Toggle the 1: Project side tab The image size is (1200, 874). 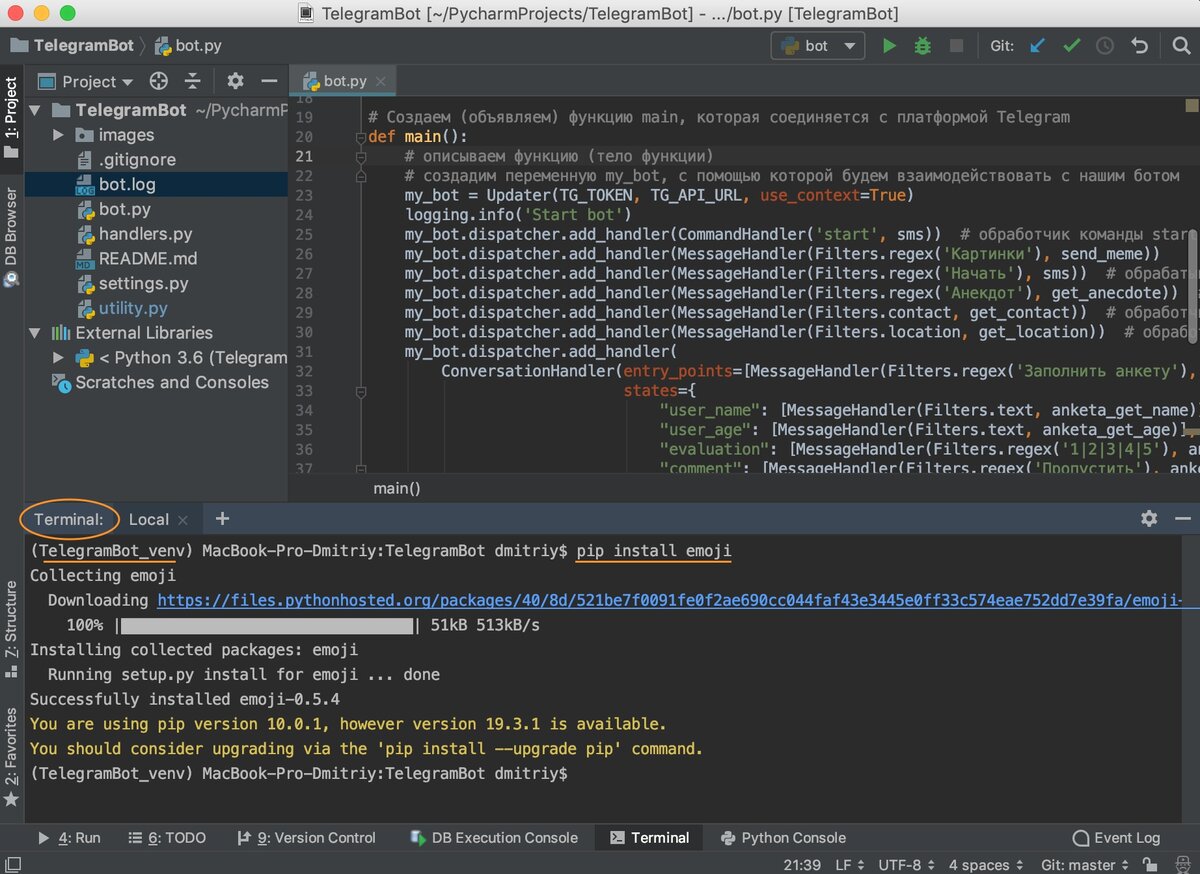[11, 117]
